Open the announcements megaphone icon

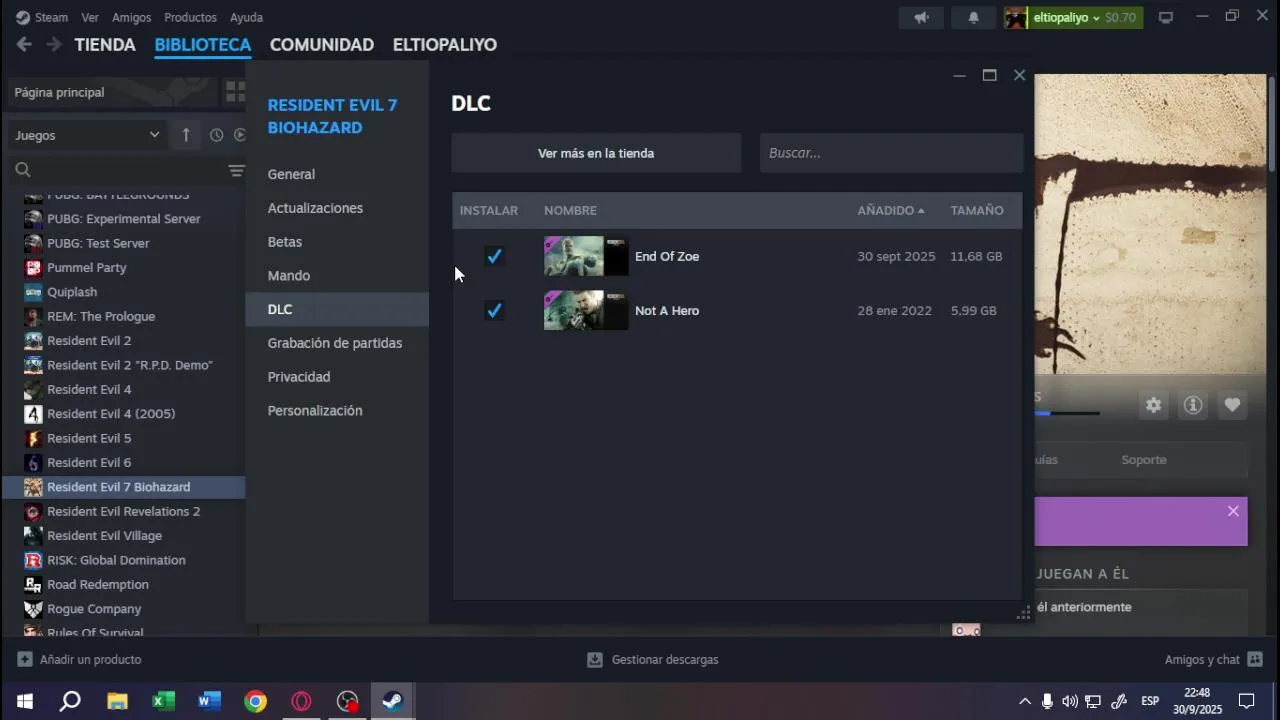point(922,18)
